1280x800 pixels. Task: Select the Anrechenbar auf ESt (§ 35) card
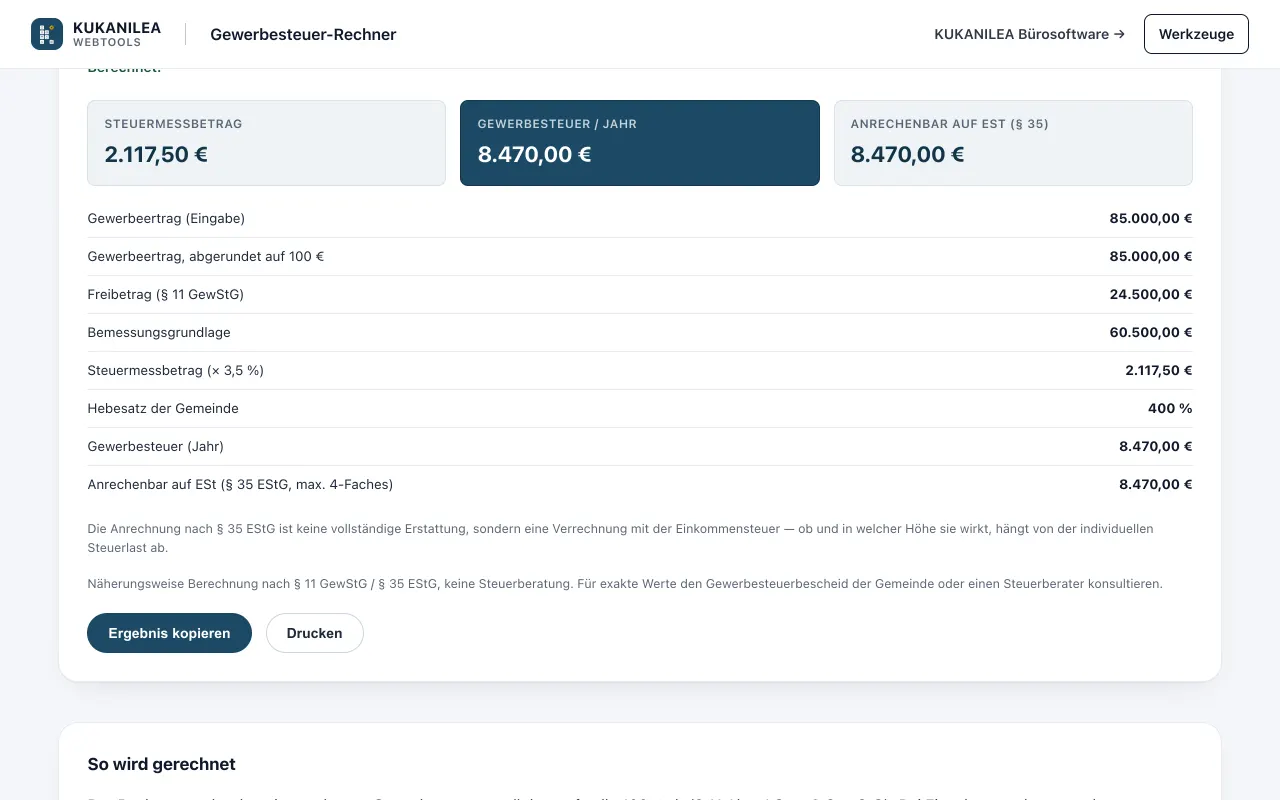tap(1013, 143)
